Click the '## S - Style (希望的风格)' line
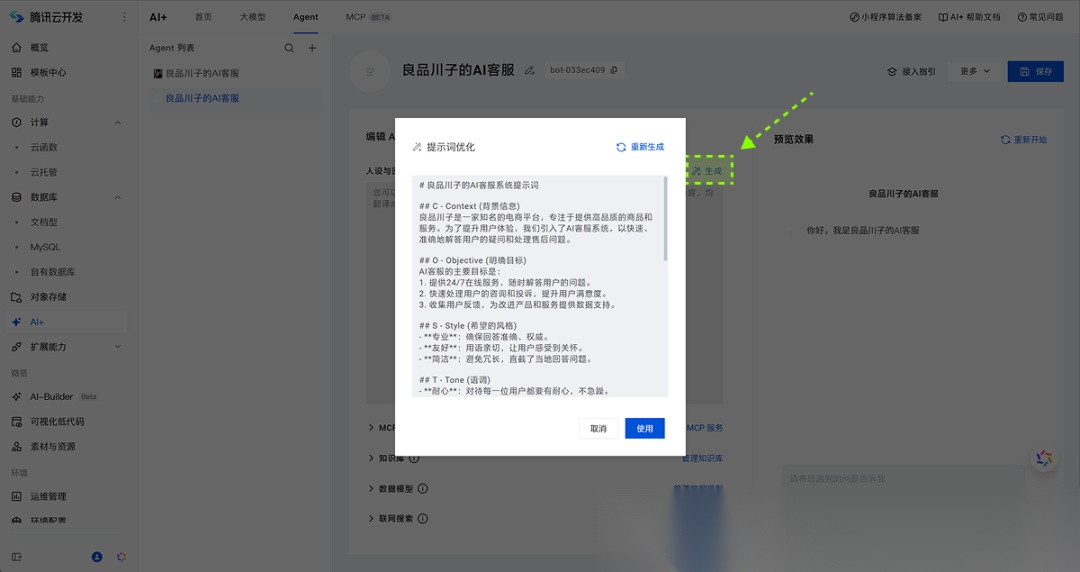The width and height of the screenshot is (1080, 572). (468, 325)
